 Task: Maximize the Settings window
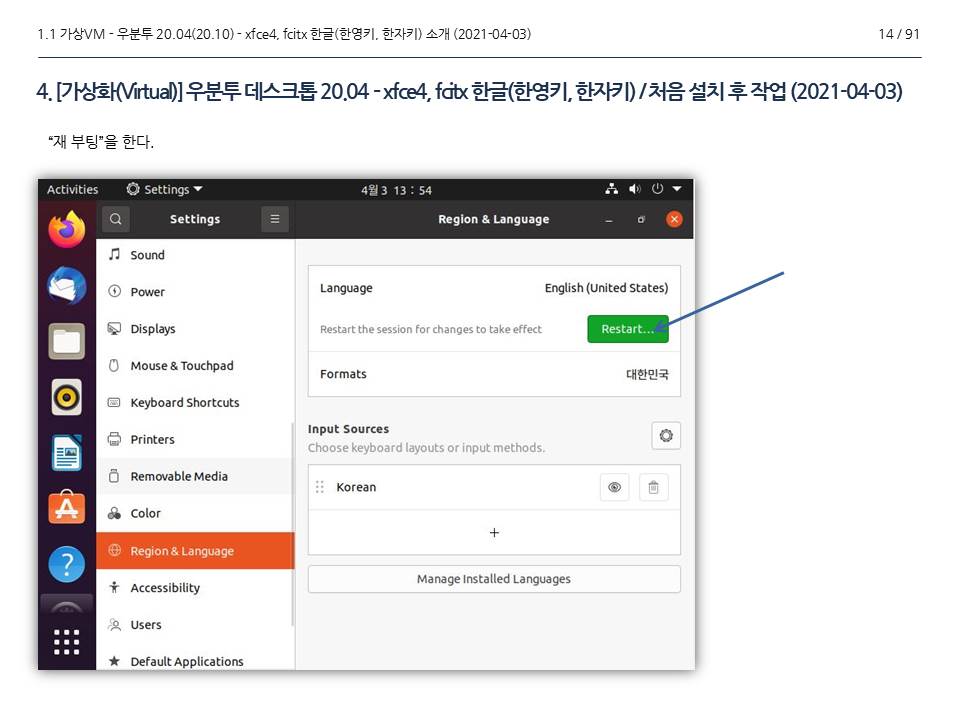[x=641, y=219]
